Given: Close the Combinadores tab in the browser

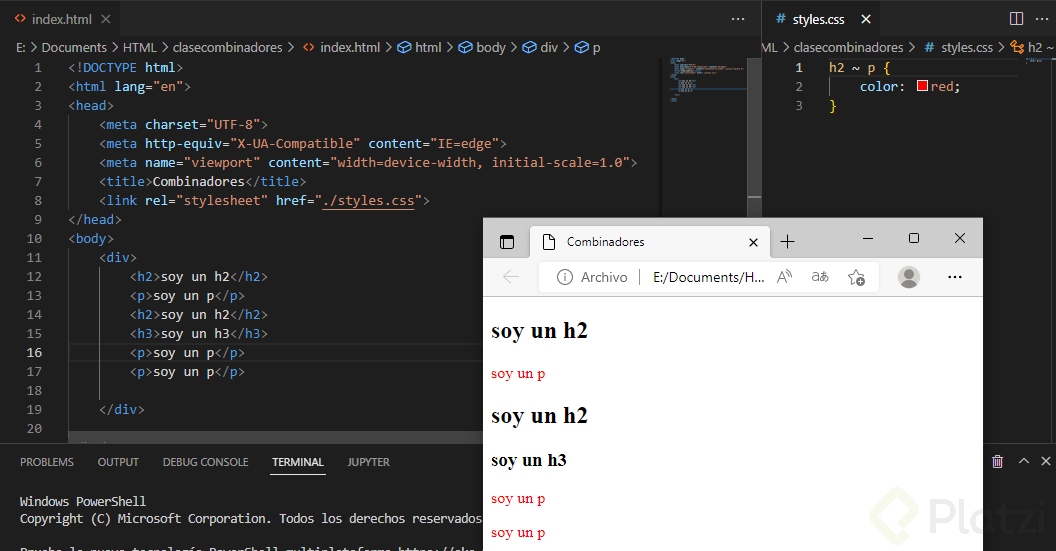Looking at the screenshot, I should point(754,242).
